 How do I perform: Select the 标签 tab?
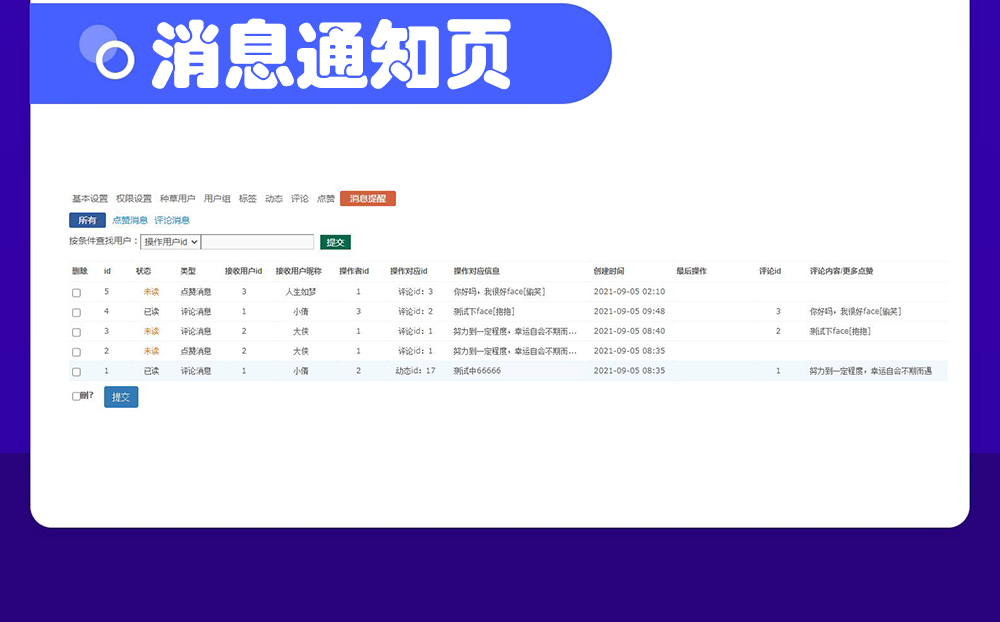point(247,199)
